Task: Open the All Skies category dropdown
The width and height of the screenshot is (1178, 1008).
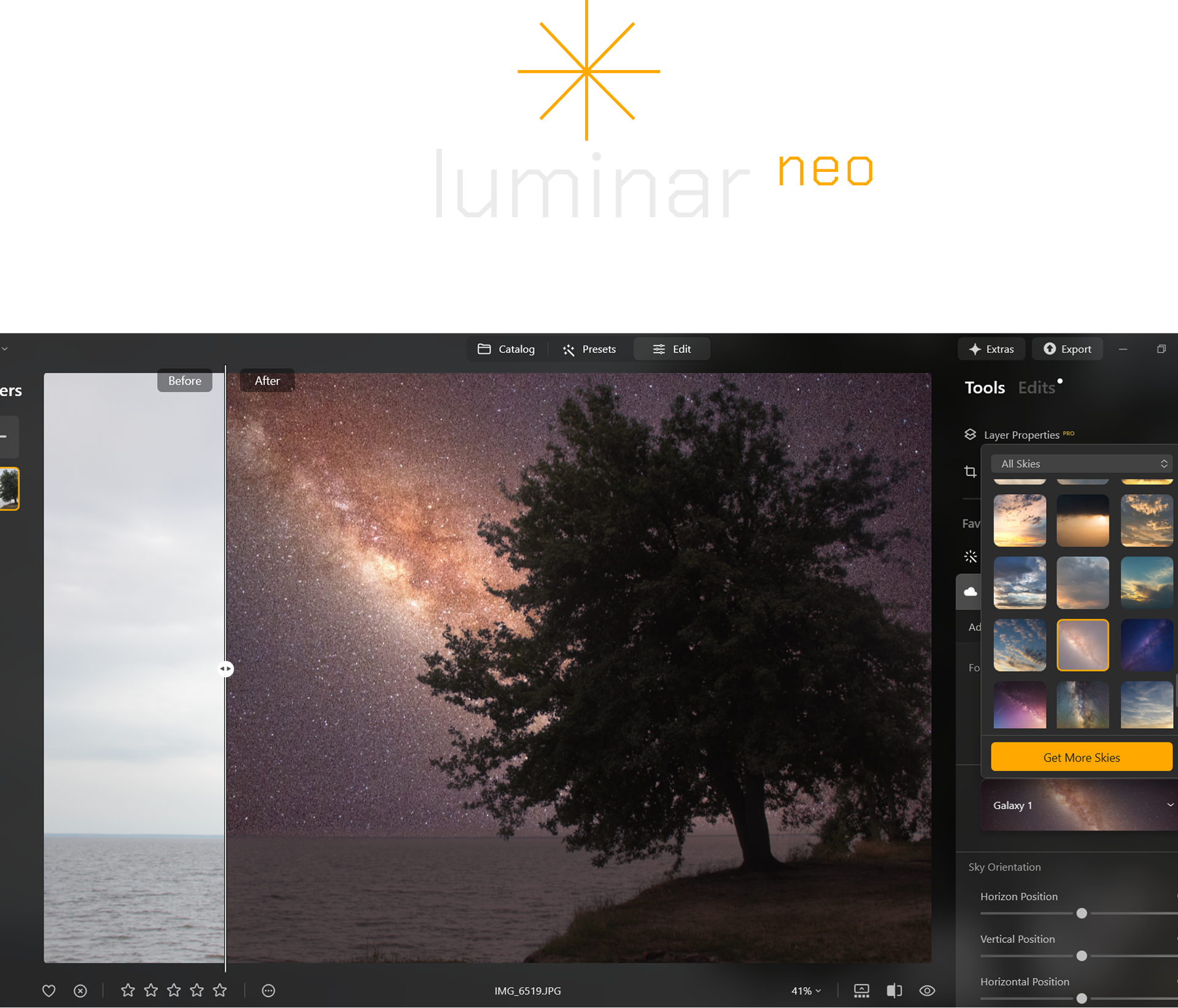Action: tap(1081, 463)
